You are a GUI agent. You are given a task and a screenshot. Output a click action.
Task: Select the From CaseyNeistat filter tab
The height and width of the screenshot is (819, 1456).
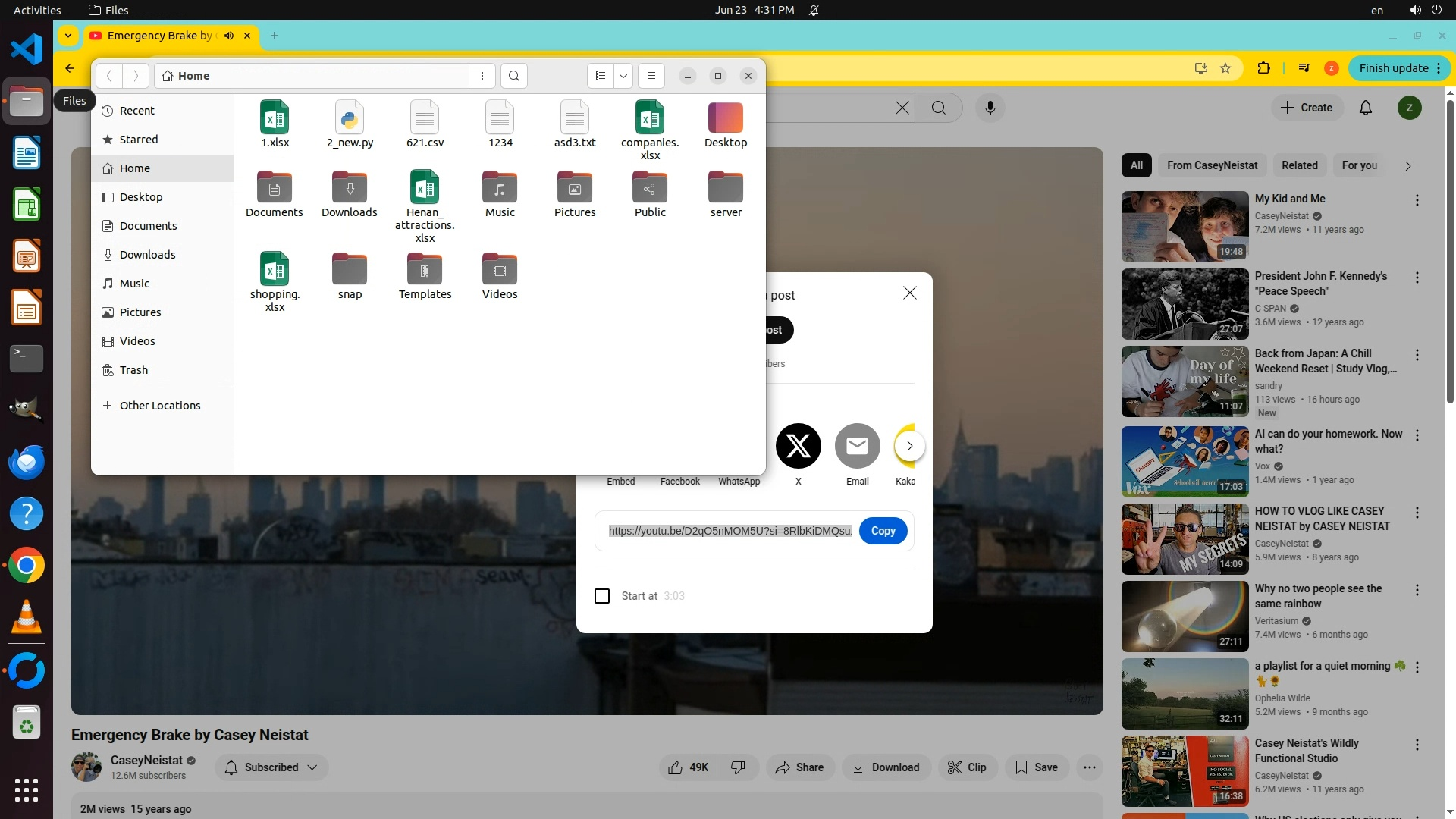tap(1212, 165)
